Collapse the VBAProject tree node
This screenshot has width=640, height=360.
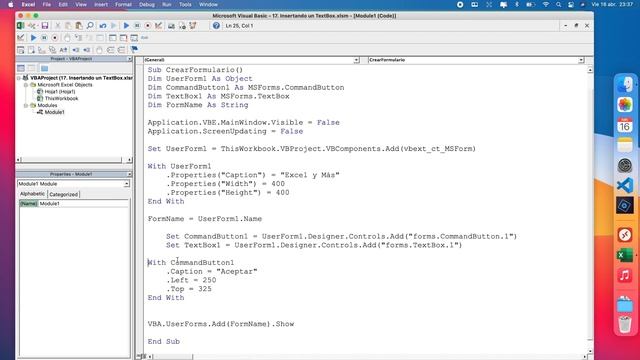coord(19,78)
